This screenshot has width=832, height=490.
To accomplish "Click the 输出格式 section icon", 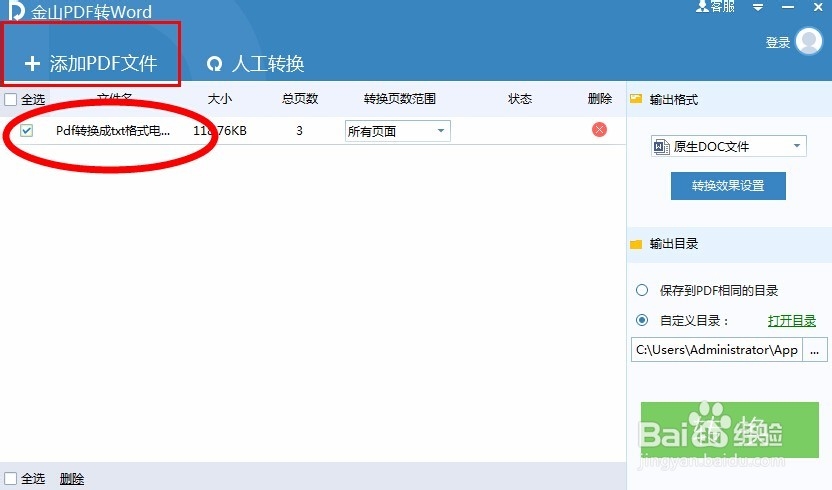I will pos(636,99).
